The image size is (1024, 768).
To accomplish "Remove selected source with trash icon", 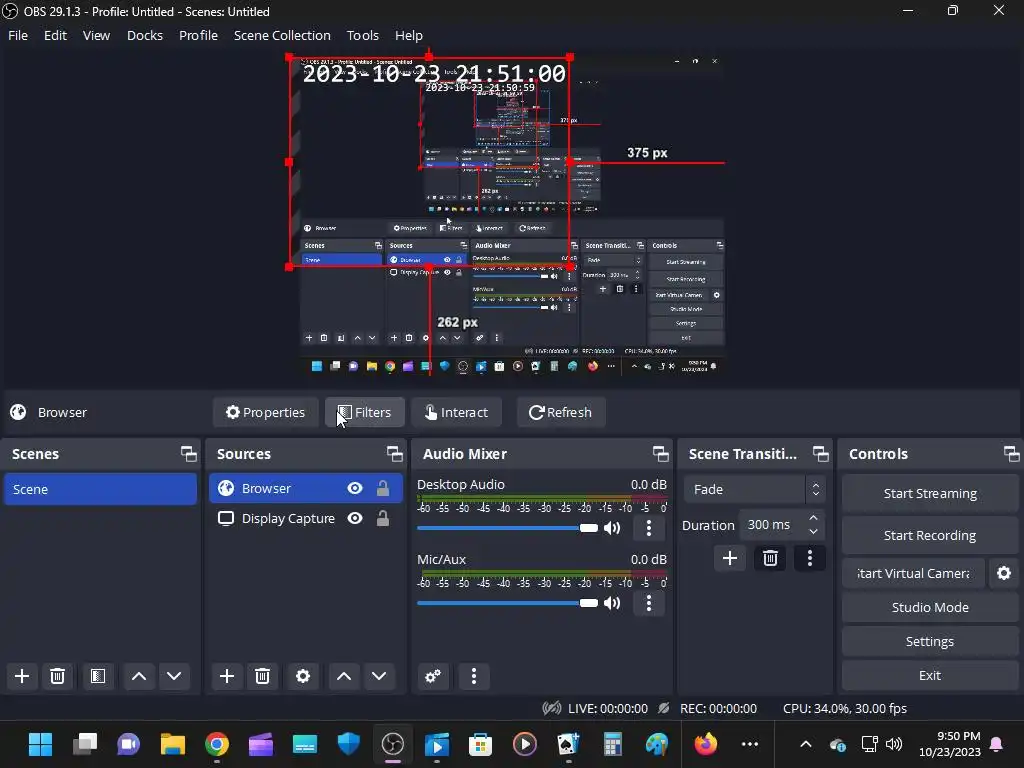I will click(x=263, y=676).
